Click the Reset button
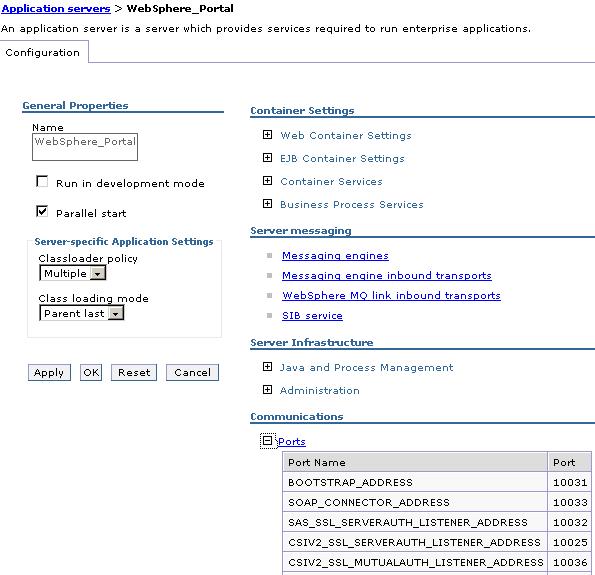Screen dimensions: 595x575 pyautogui.click(x=134, y=372)
